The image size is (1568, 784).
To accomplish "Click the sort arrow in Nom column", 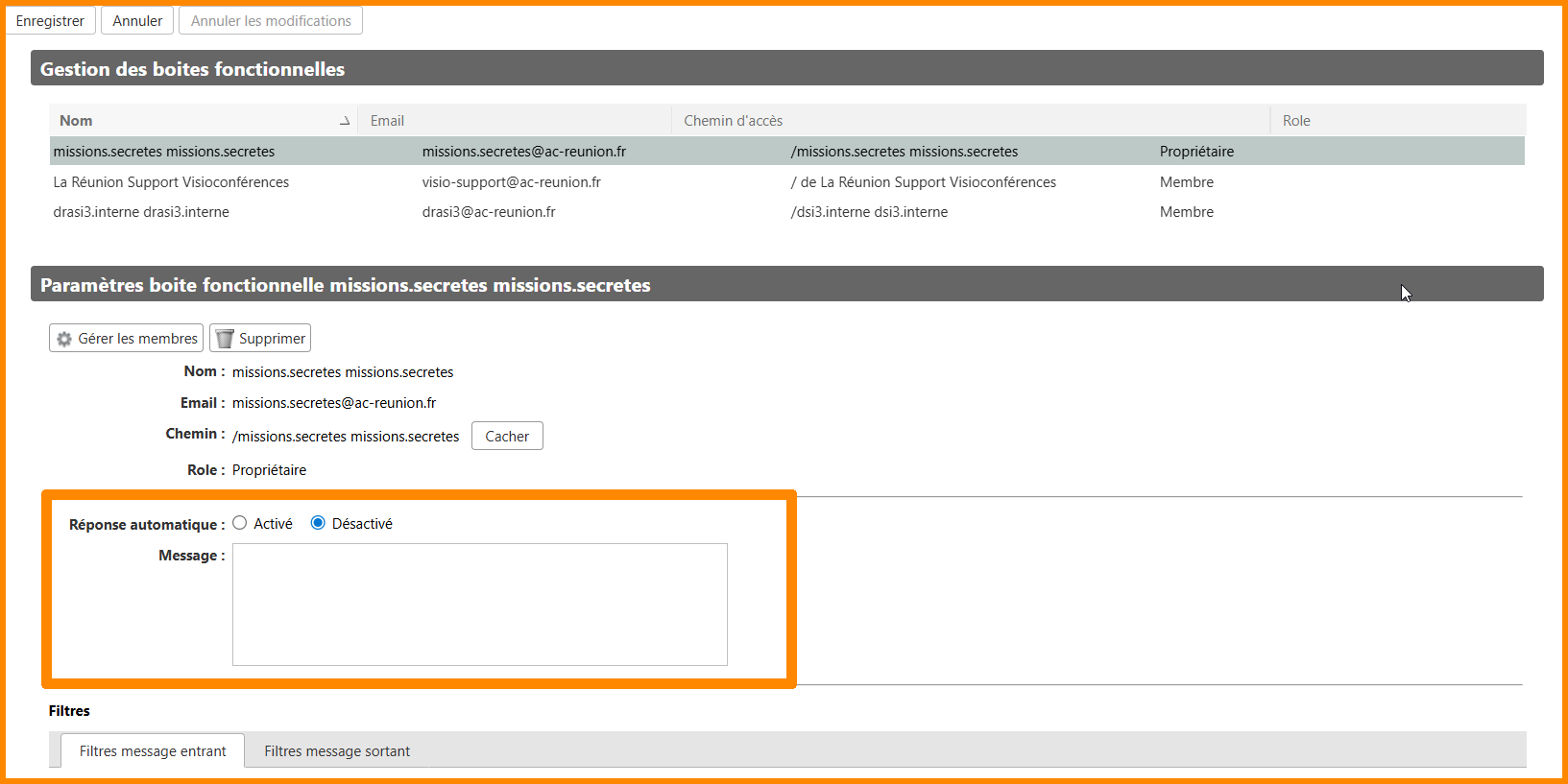I will point(345,121).
